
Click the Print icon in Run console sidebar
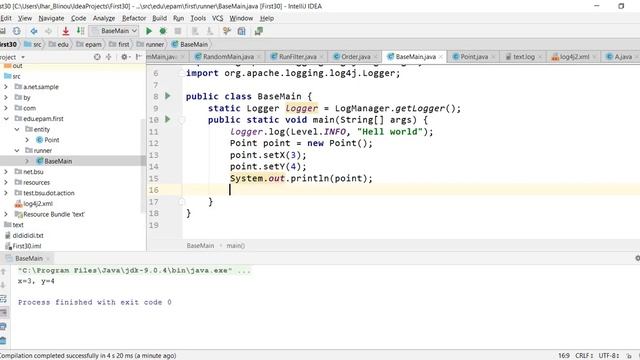(3, 327)
